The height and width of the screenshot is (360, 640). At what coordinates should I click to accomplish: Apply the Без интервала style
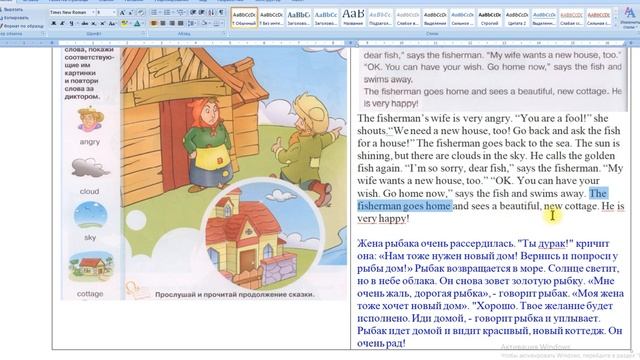[271, 18]
